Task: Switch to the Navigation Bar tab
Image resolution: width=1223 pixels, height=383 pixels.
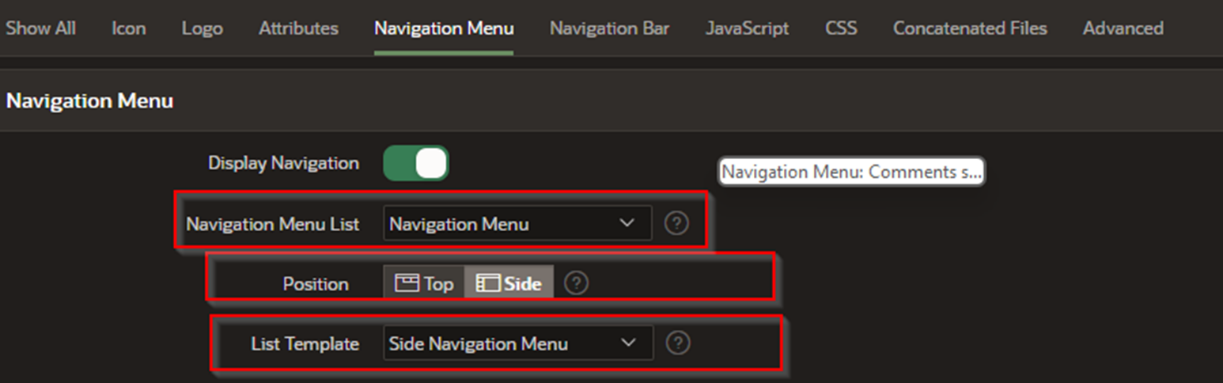Action: click(610, 28)
